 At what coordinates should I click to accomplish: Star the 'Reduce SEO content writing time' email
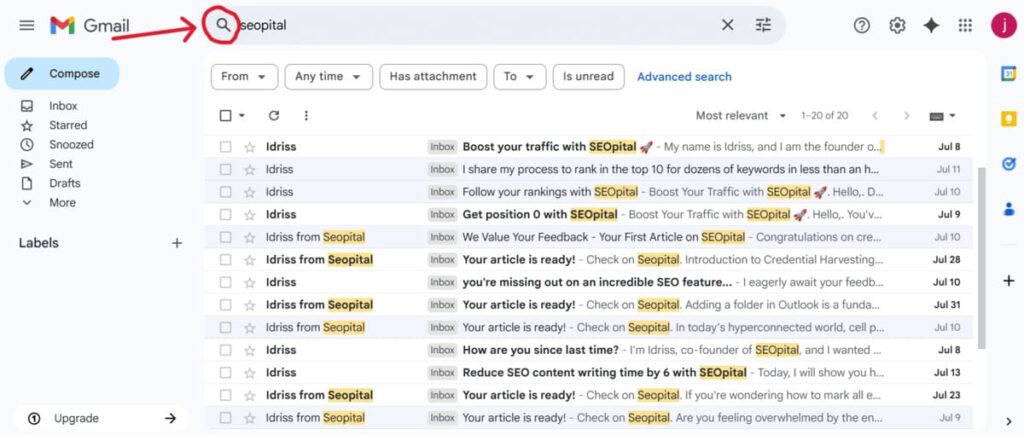[x=249, y=373]
